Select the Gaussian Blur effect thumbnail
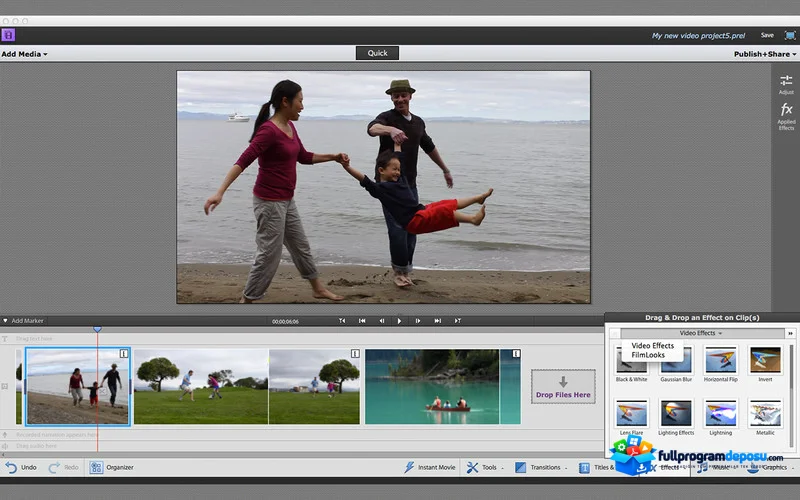The image size is (800, 500). coord(676,364)
